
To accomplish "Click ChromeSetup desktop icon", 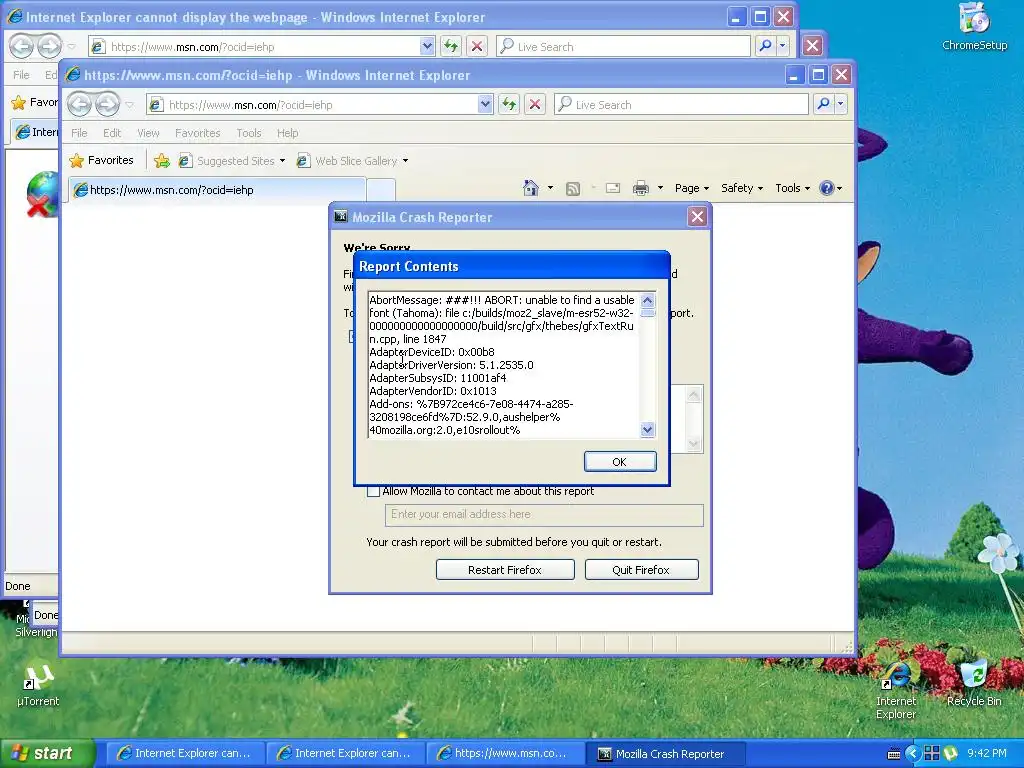I will 974,26.
